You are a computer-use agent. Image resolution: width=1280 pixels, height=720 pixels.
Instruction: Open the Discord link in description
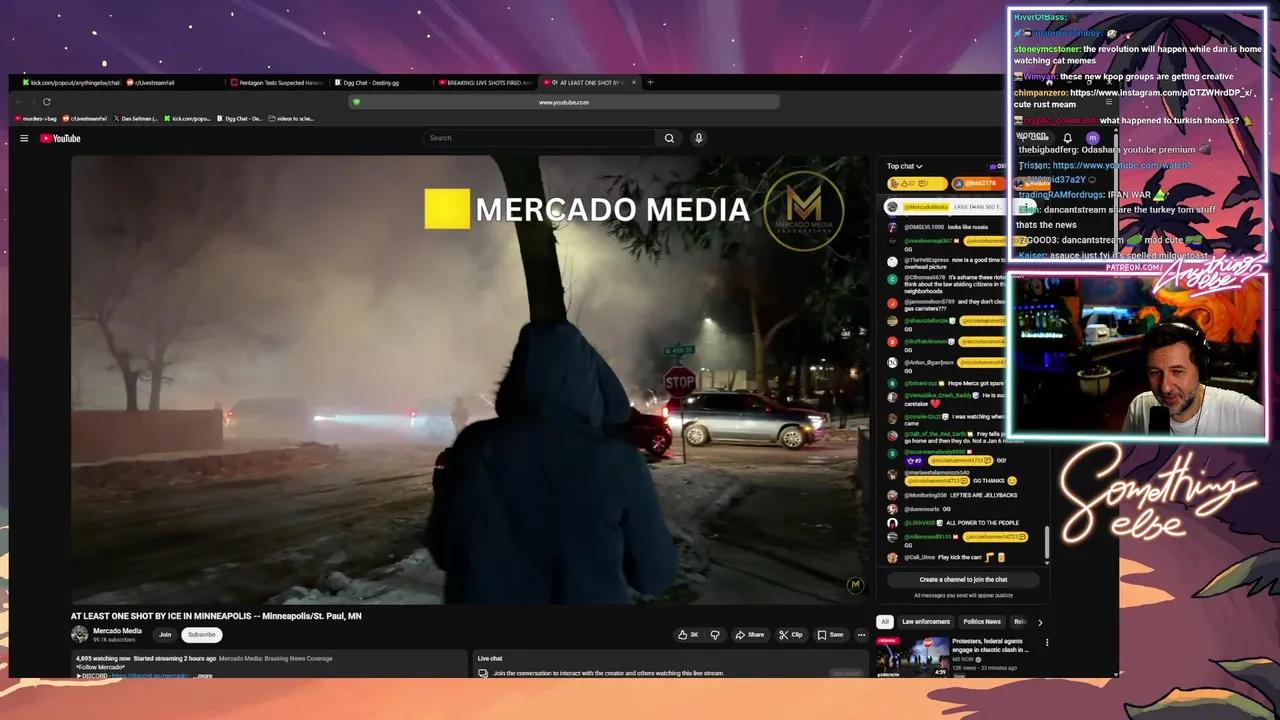point(150,676)
